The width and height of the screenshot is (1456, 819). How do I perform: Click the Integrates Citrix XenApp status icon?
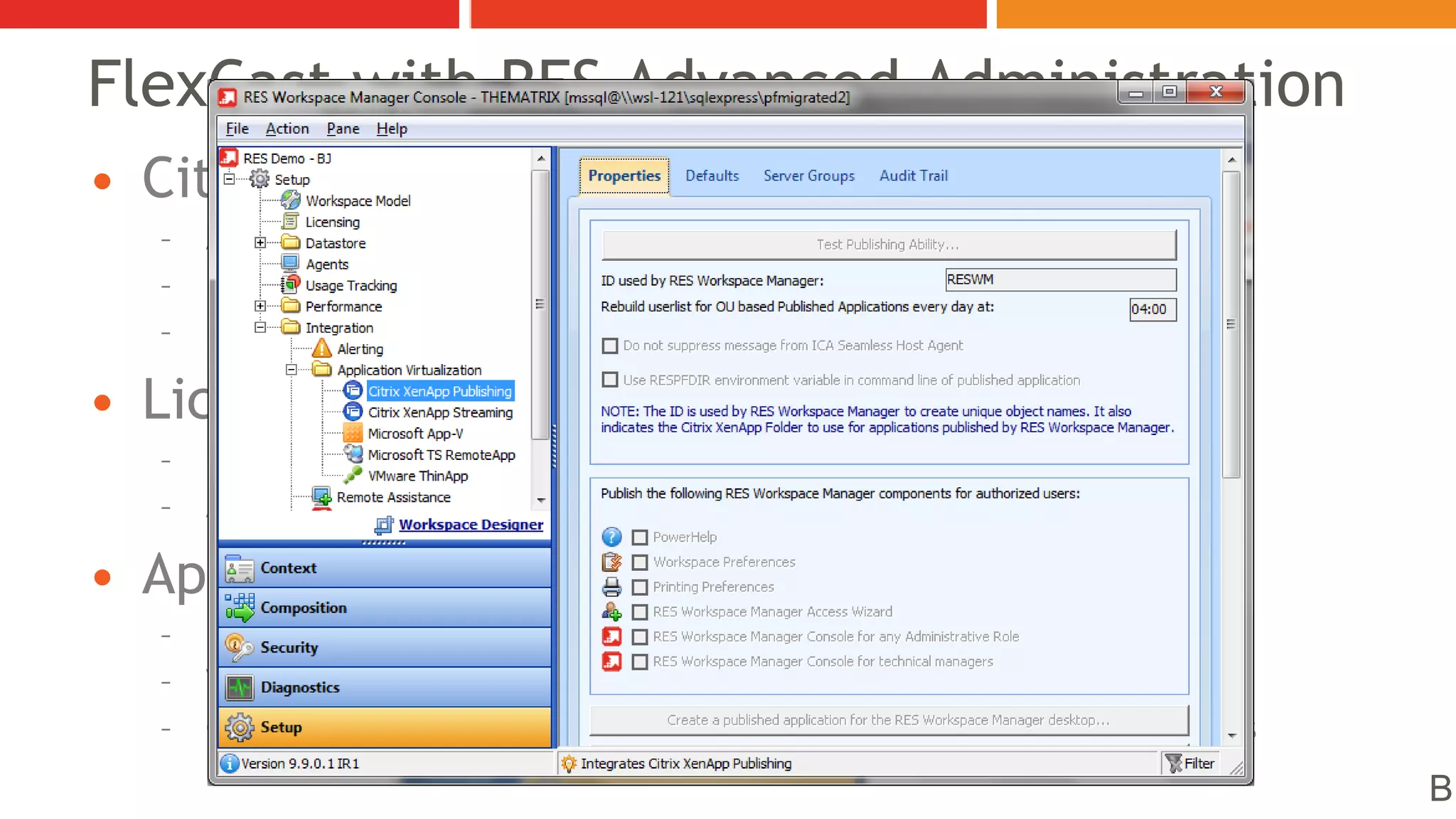569,764
